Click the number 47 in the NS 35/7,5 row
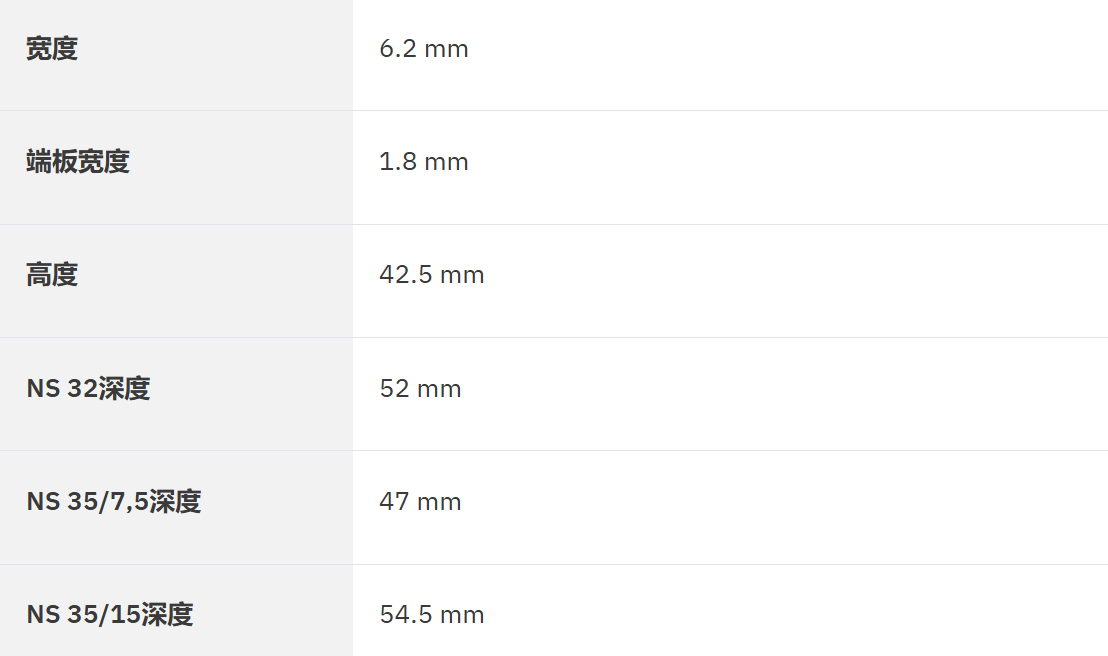Image resolution: width=1108 pixels, height=656 pixels. pos(394,501)
